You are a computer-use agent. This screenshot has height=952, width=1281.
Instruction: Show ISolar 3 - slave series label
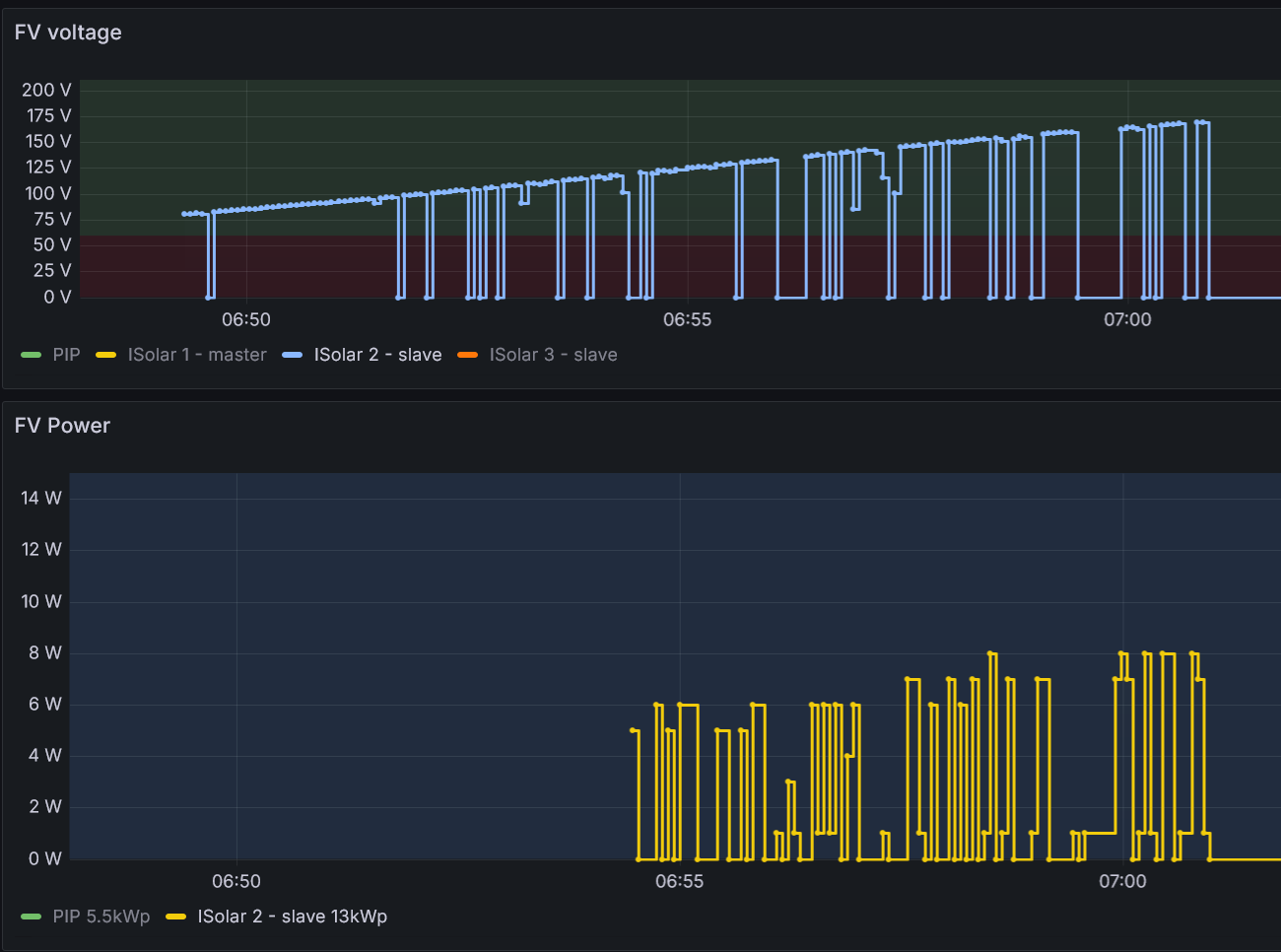pyautogui.click(x=553, y=355)
